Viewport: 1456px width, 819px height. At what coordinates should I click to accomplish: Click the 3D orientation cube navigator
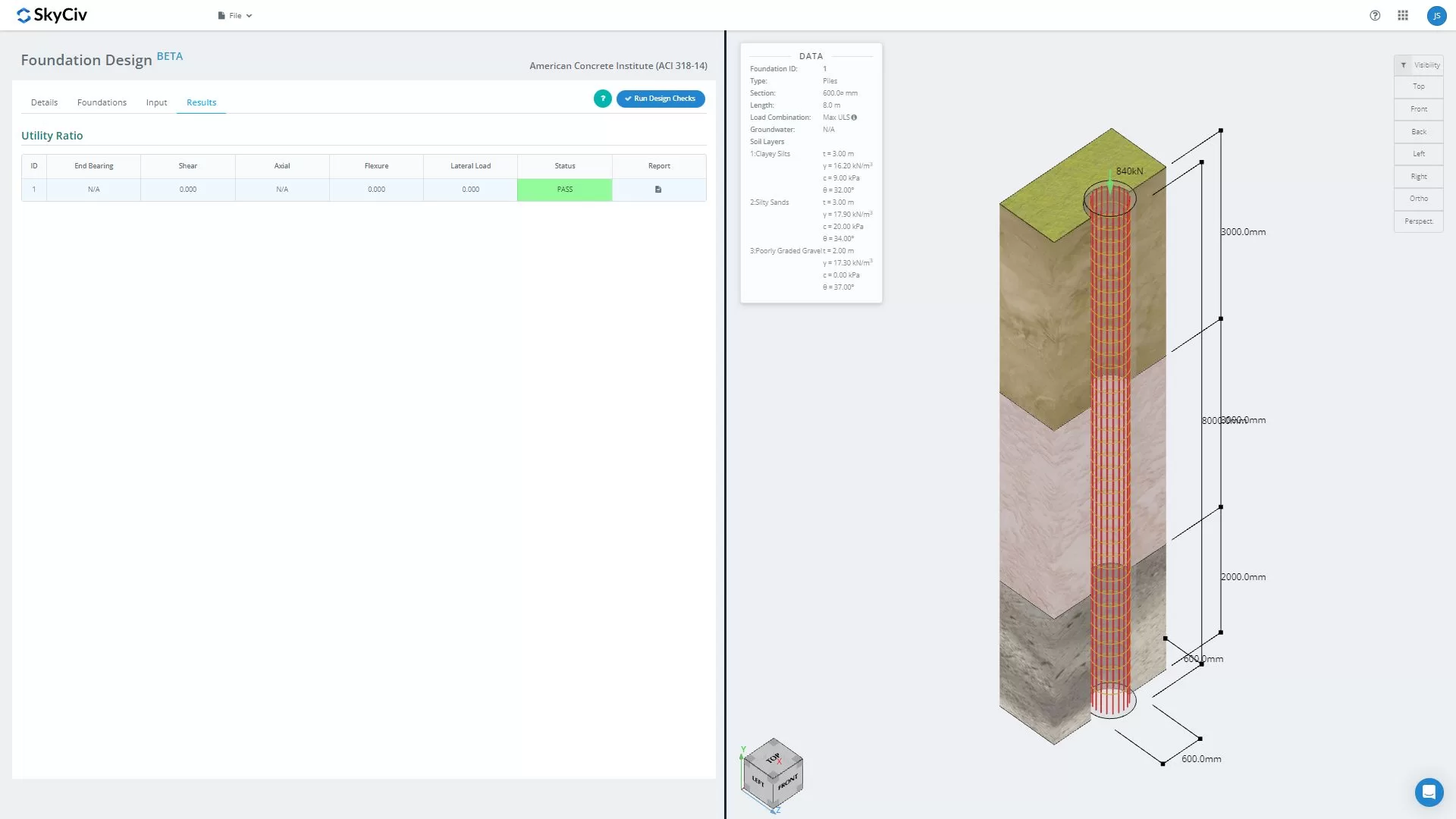tap(773, 773)
